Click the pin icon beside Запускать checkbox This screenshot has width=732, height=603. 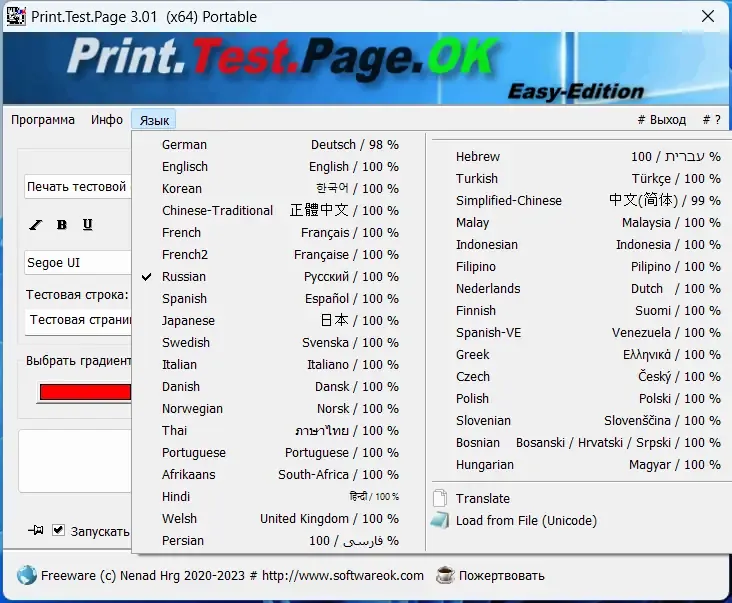(x=35, y=530)
